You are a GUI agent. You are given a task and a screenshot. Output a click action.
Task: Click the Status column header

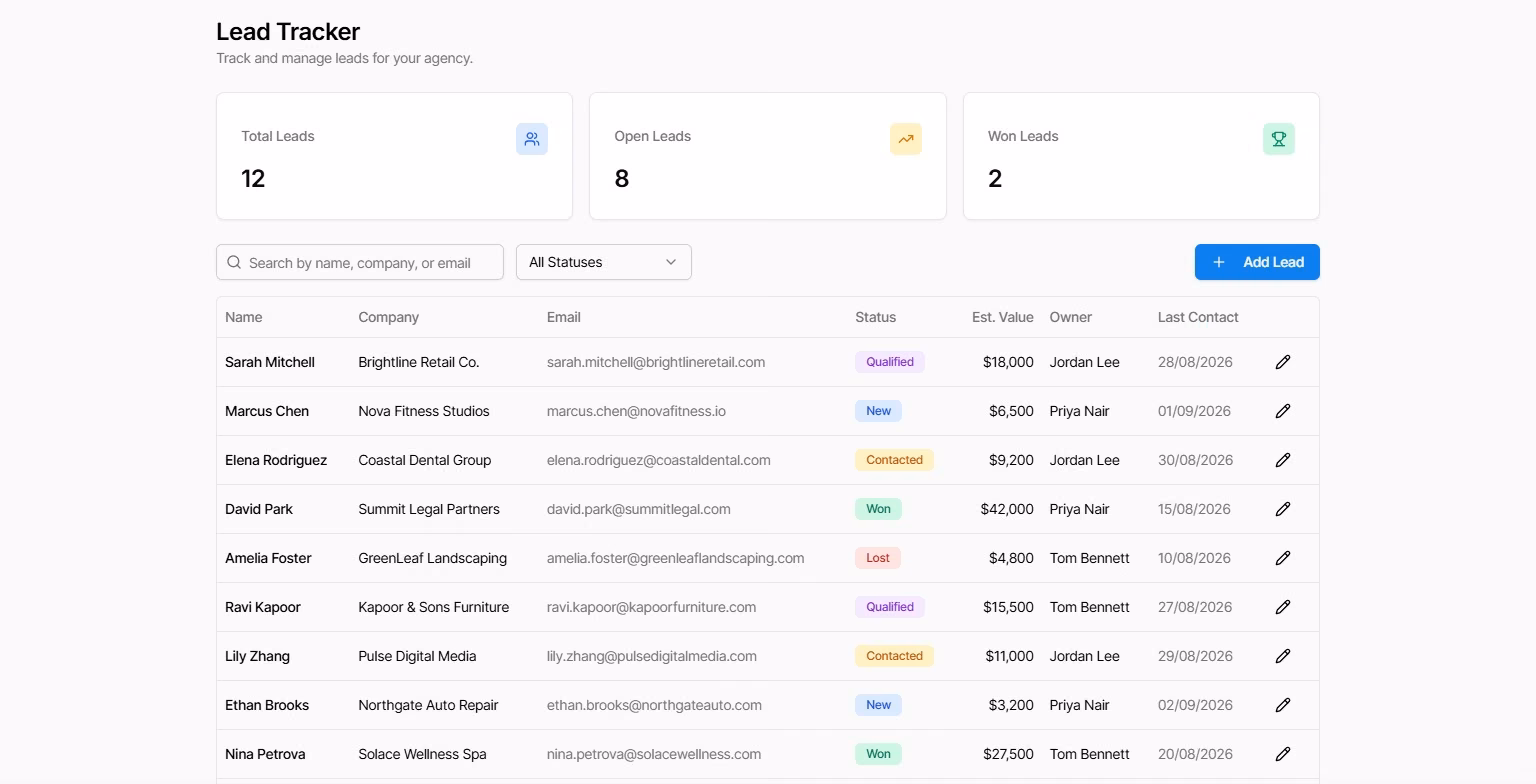[x=876, y=317]
